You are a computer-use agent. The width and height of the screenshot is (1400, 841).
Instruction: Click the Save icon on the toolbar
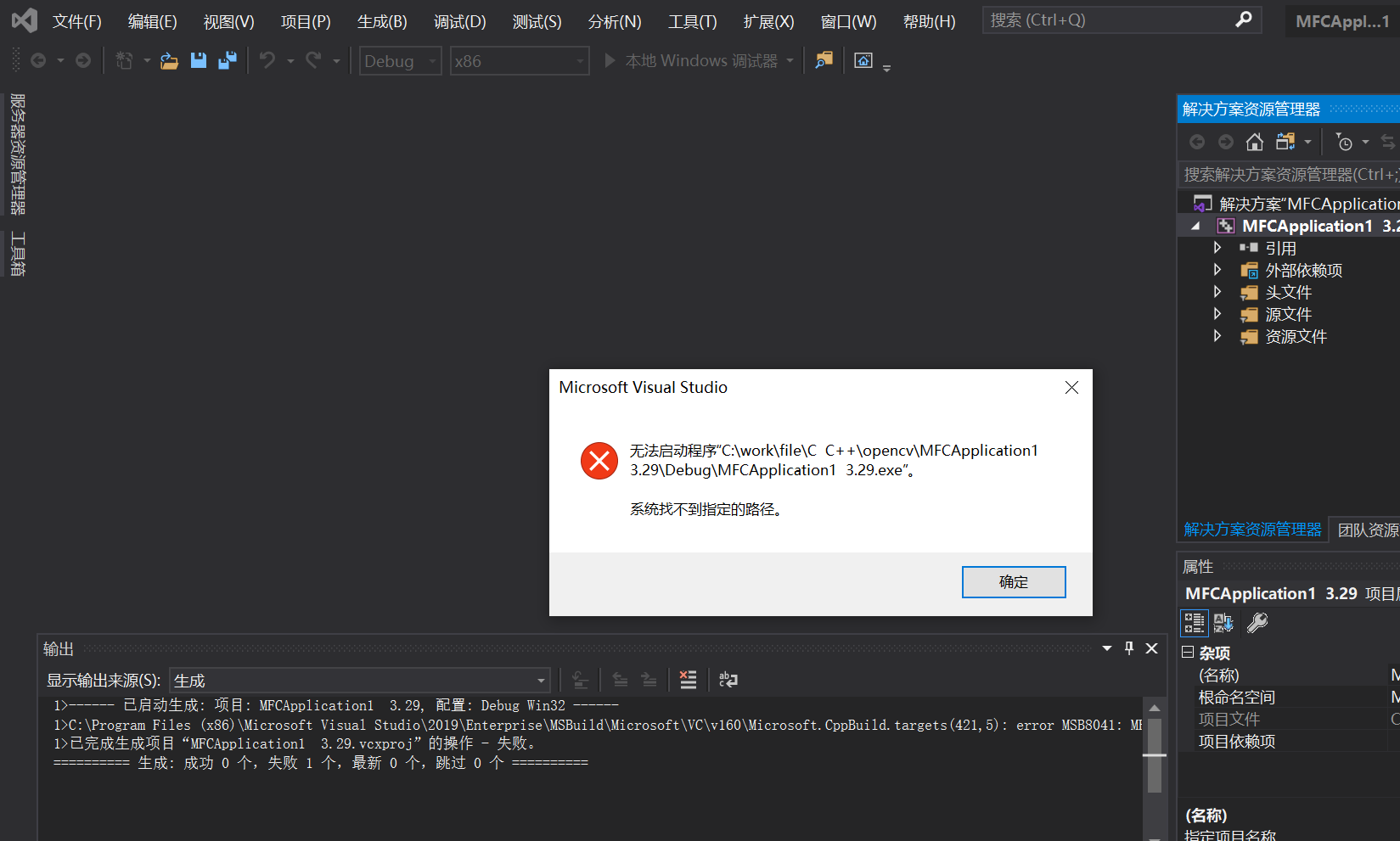[x=198, y=60]
